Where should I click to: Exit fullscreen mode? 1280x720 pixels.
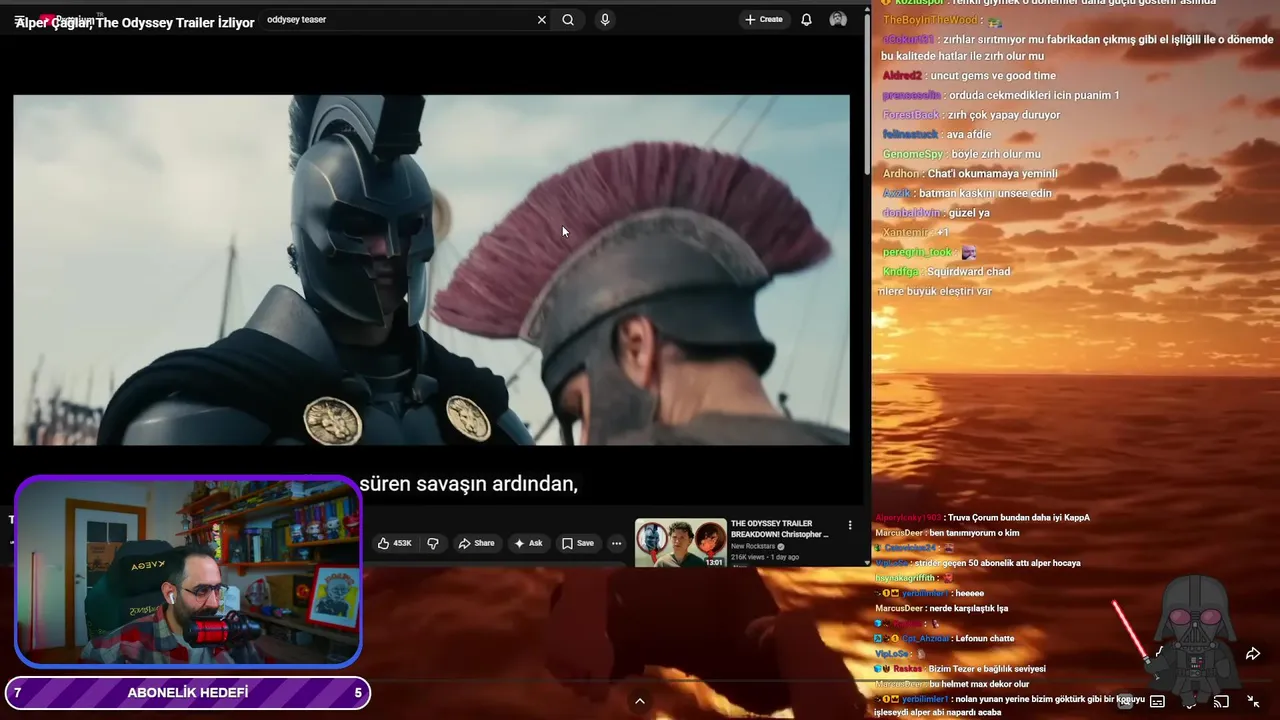tap(1253, 701)
